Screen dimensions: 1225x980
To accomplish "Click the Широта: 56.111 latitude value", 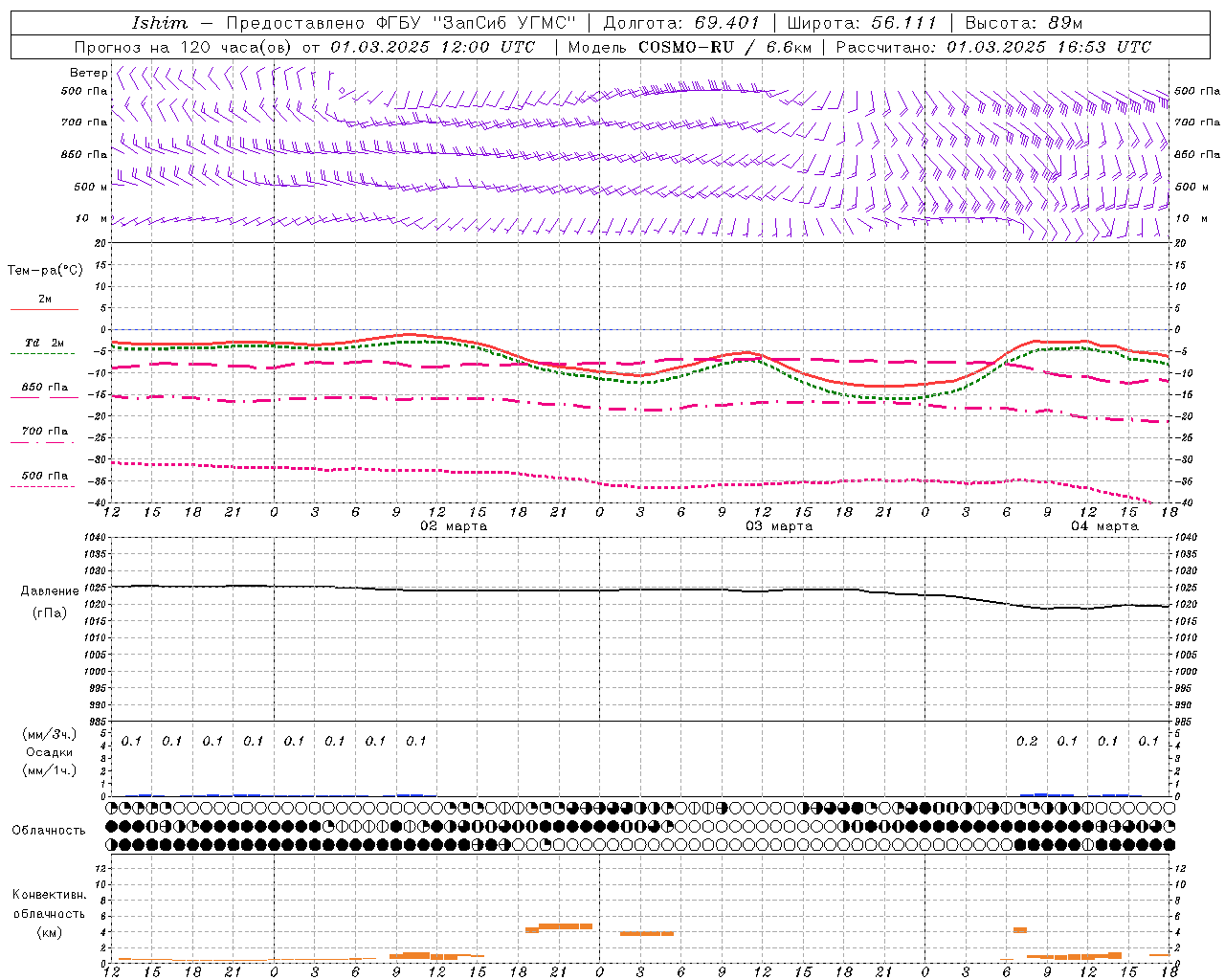I will pos(861,23).
